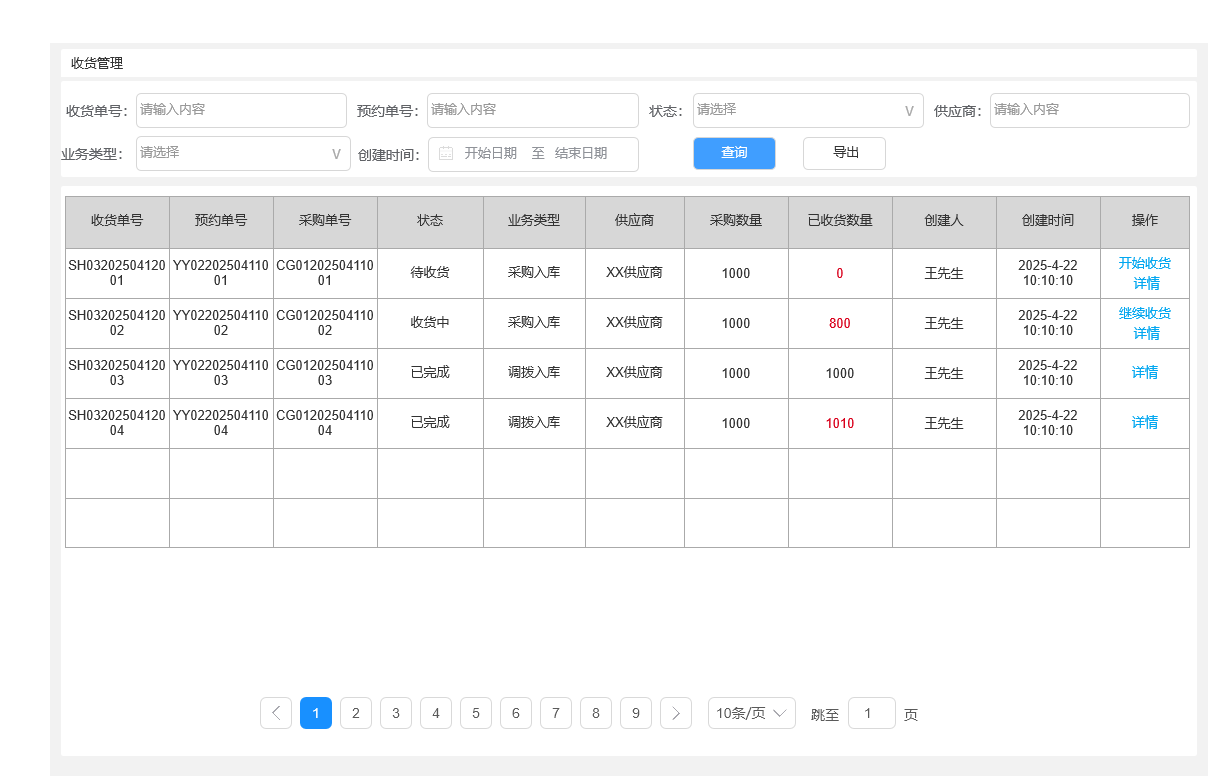Select page 8 in pagination
This screenshot has height=776, width=1208.
coord(596,713)
